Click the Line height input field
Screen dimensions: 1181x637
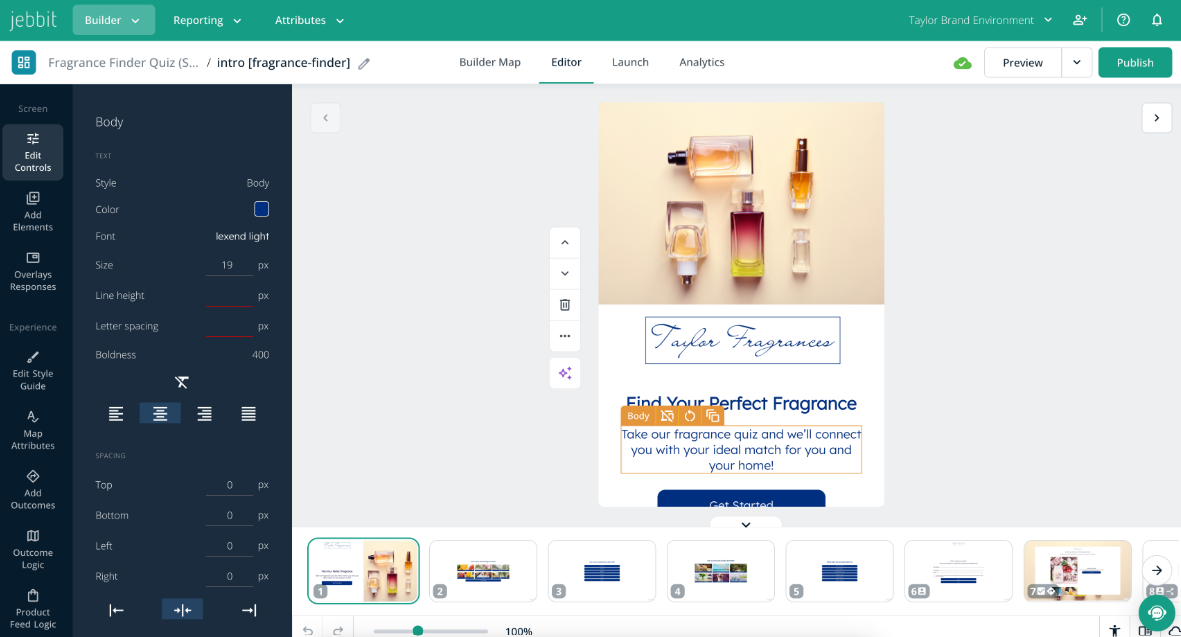pyautogui.click(x=229, y=296)
